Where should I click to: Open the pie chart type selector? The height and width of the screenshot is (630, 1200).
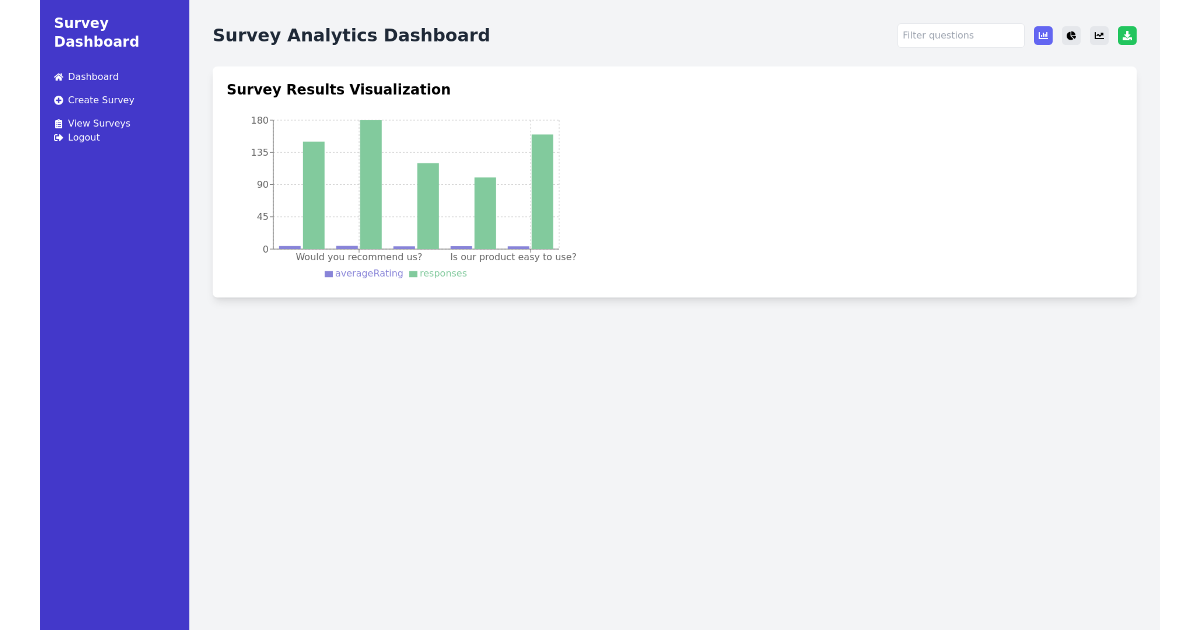(1071, 35)
